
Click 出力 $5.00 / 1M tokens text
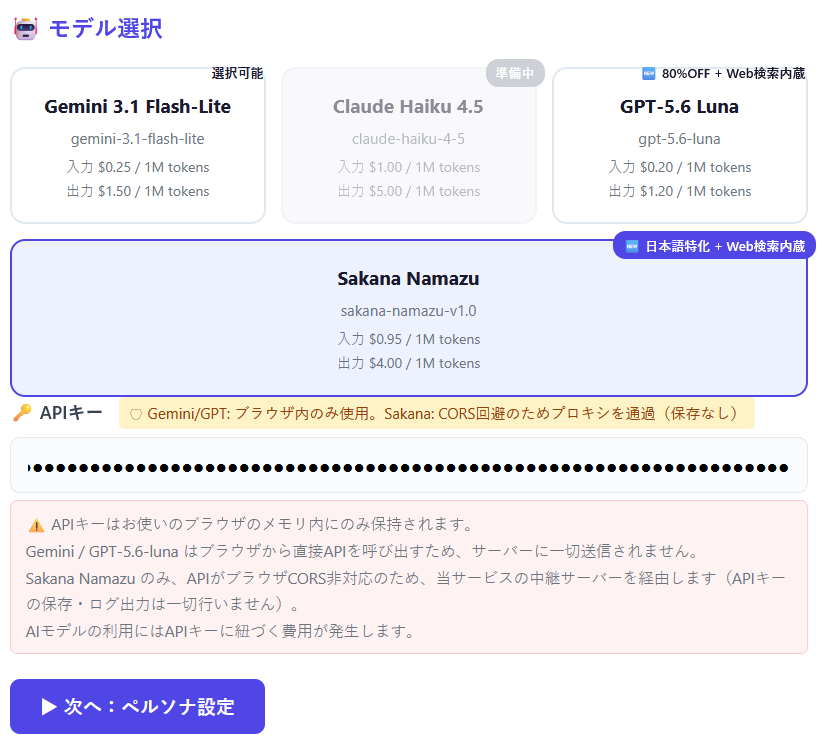point(409,191)
